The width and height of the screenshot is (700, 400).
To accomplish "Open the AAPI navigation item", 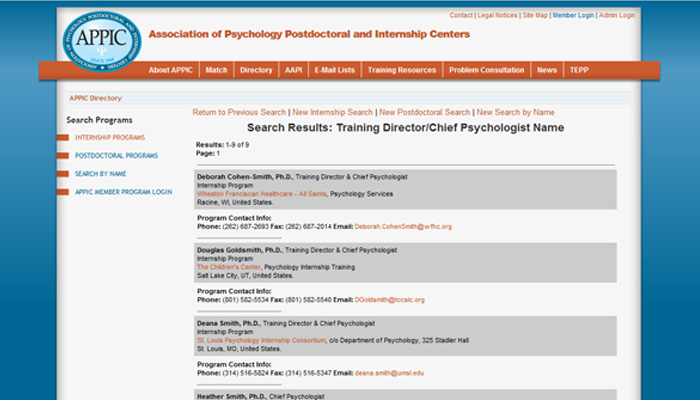I will click(x=293, y=70).
